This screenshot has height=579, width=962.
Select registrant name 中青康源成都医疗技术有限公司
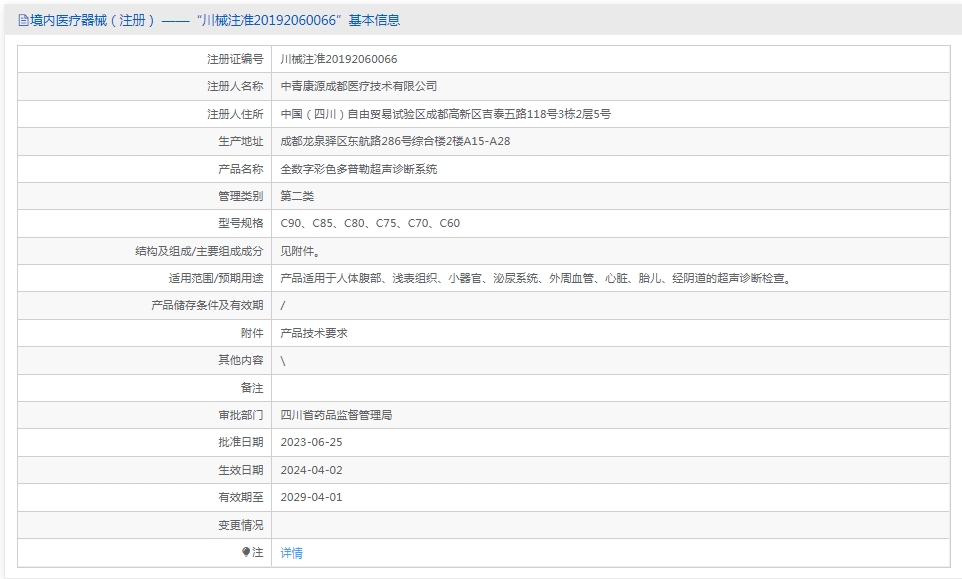[x=359, y=86]
